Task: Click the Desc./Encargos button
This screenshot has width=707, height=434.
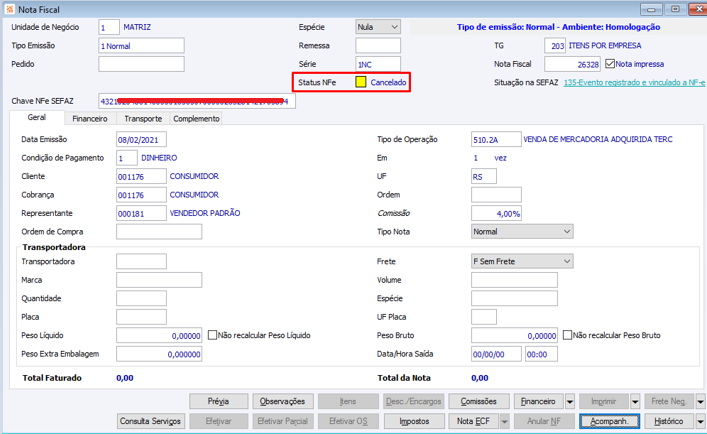Action: (414, 401)
